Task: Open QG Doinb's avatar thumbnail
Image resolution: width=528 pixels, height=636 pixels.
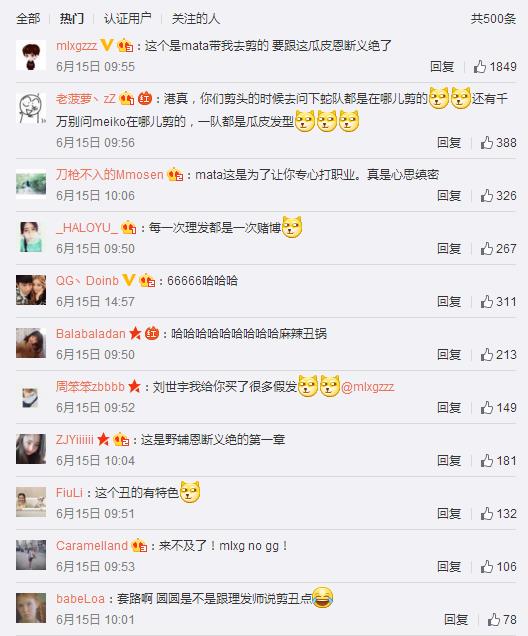Action: [x=31, y=290]
